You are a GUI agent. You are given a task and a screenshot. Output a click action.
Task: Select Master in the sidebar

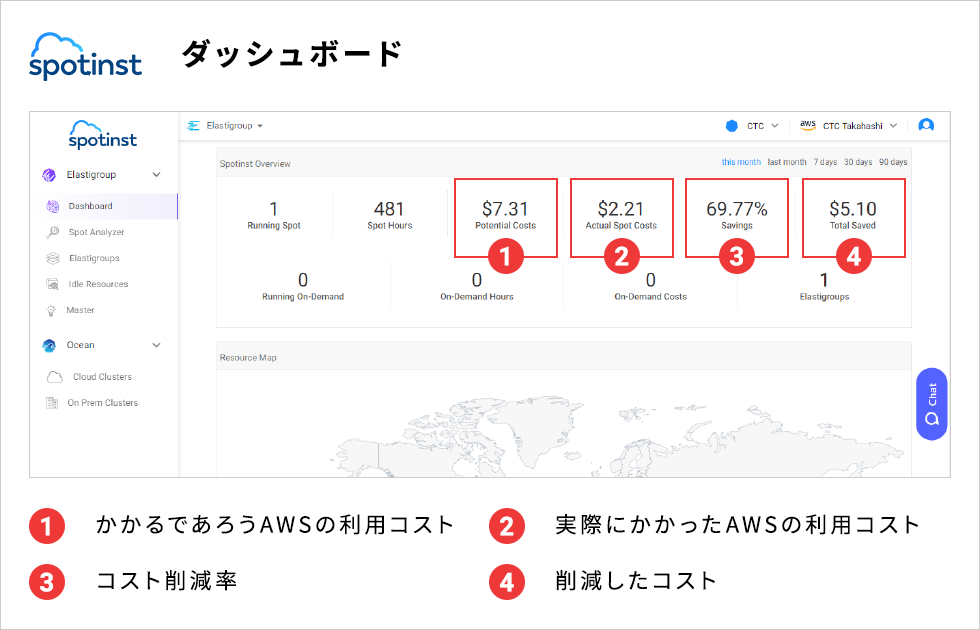(80, 310)
